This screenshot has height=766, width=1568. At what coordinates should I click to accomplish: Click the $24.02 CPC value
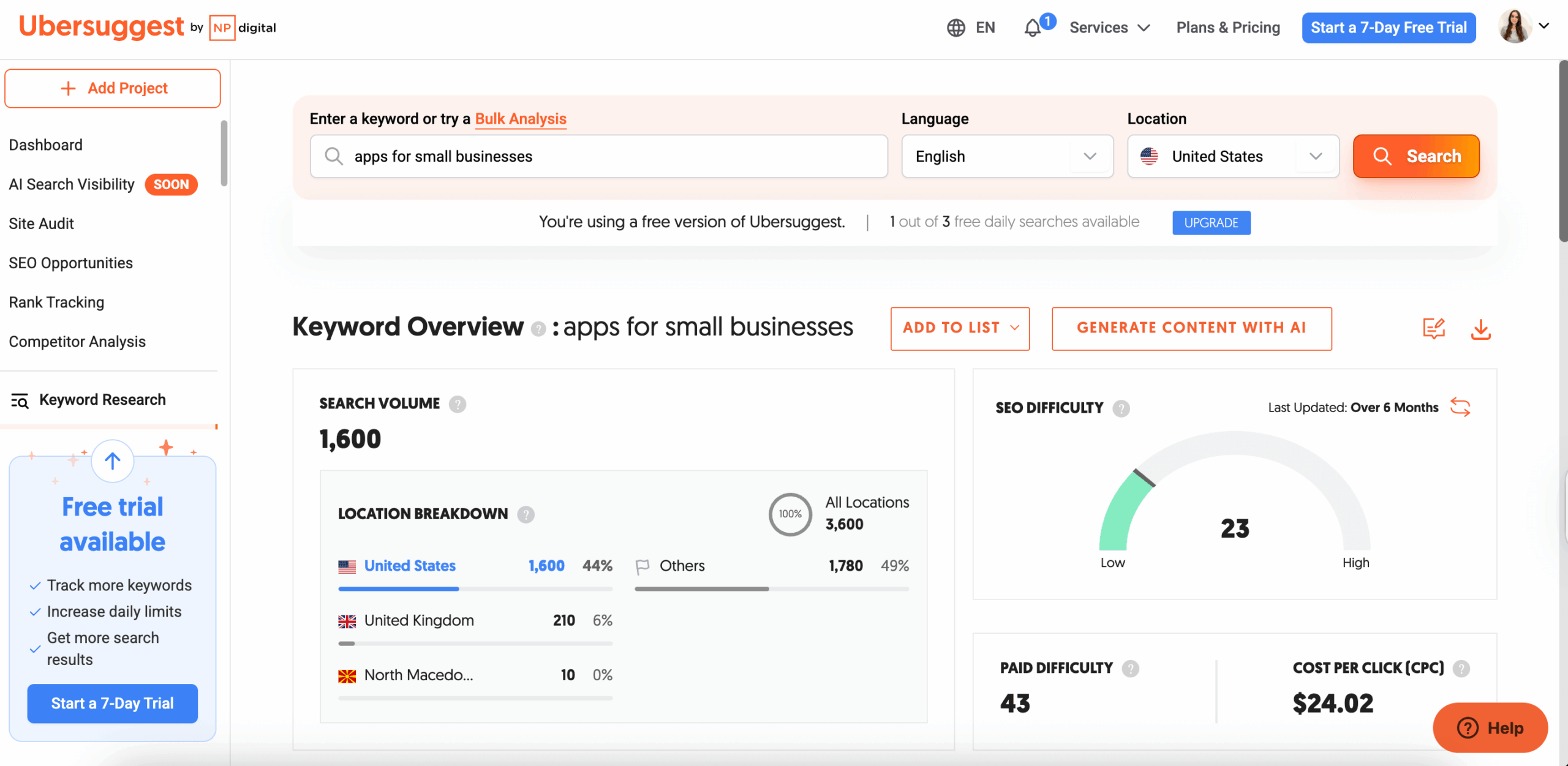point(1333,704)
